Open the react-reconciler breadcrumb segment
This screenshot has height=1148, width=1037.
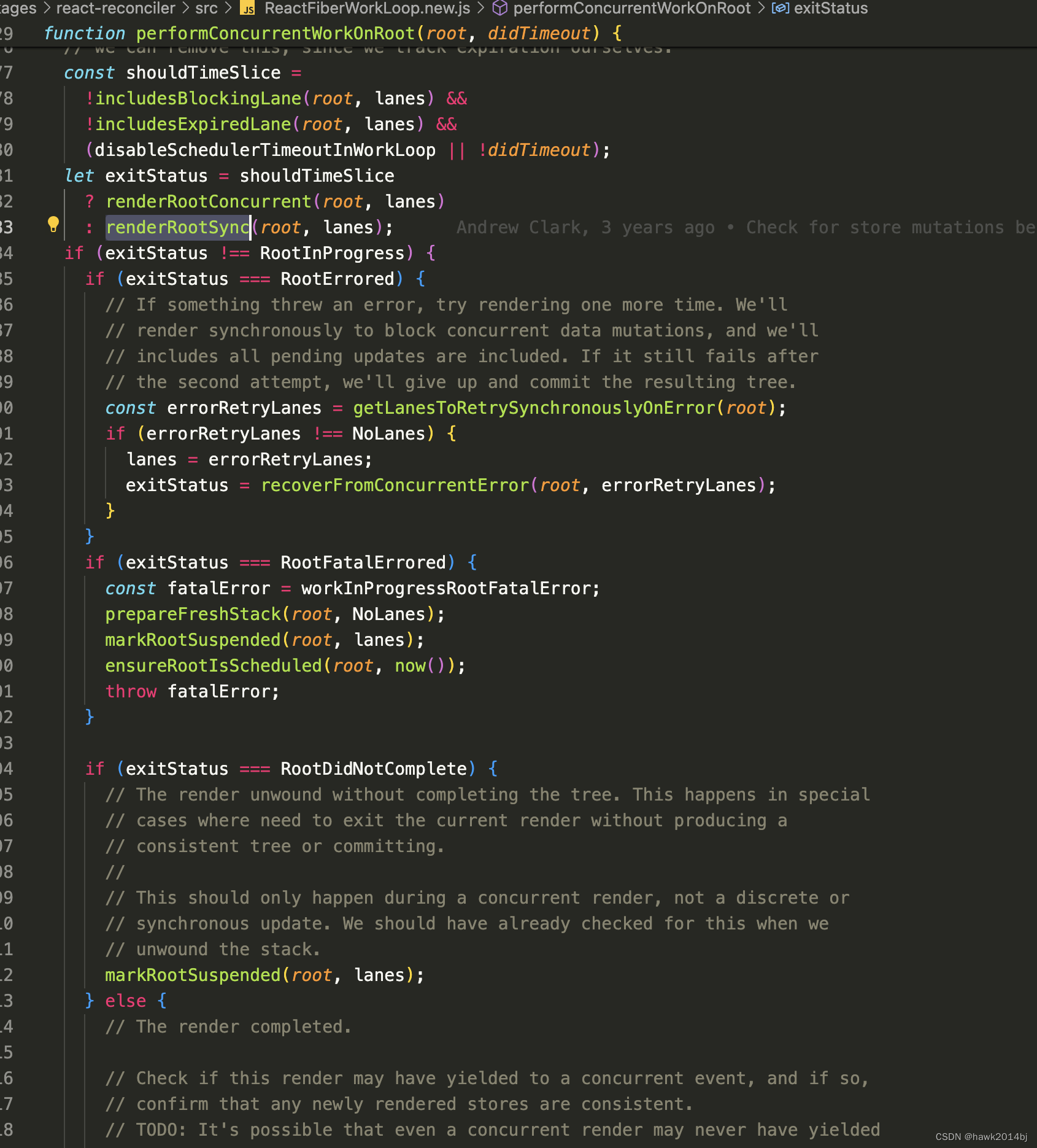[115, 8]
